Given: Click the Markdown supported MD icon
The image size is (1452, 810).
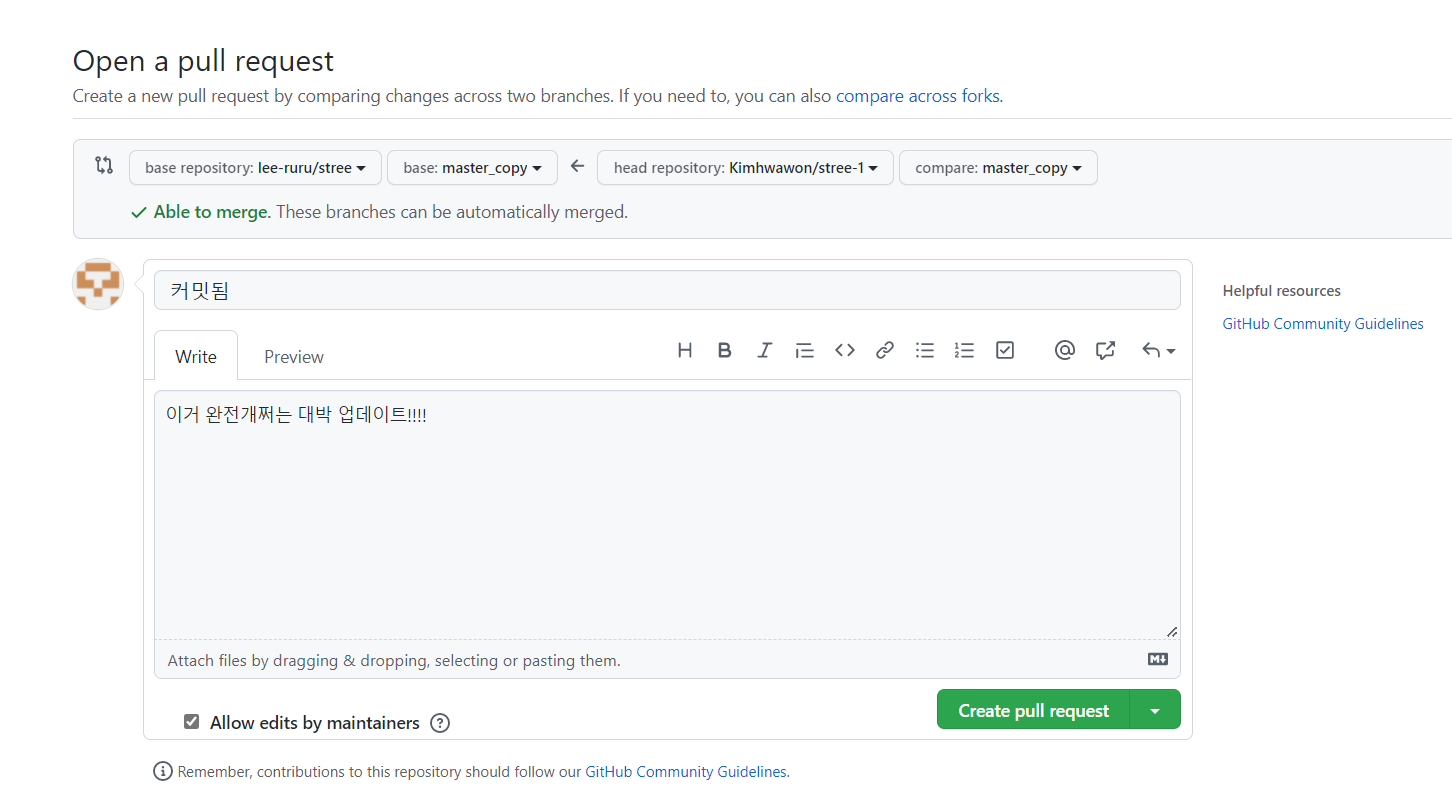Looking at the screenshot, I should [1158, 659].
